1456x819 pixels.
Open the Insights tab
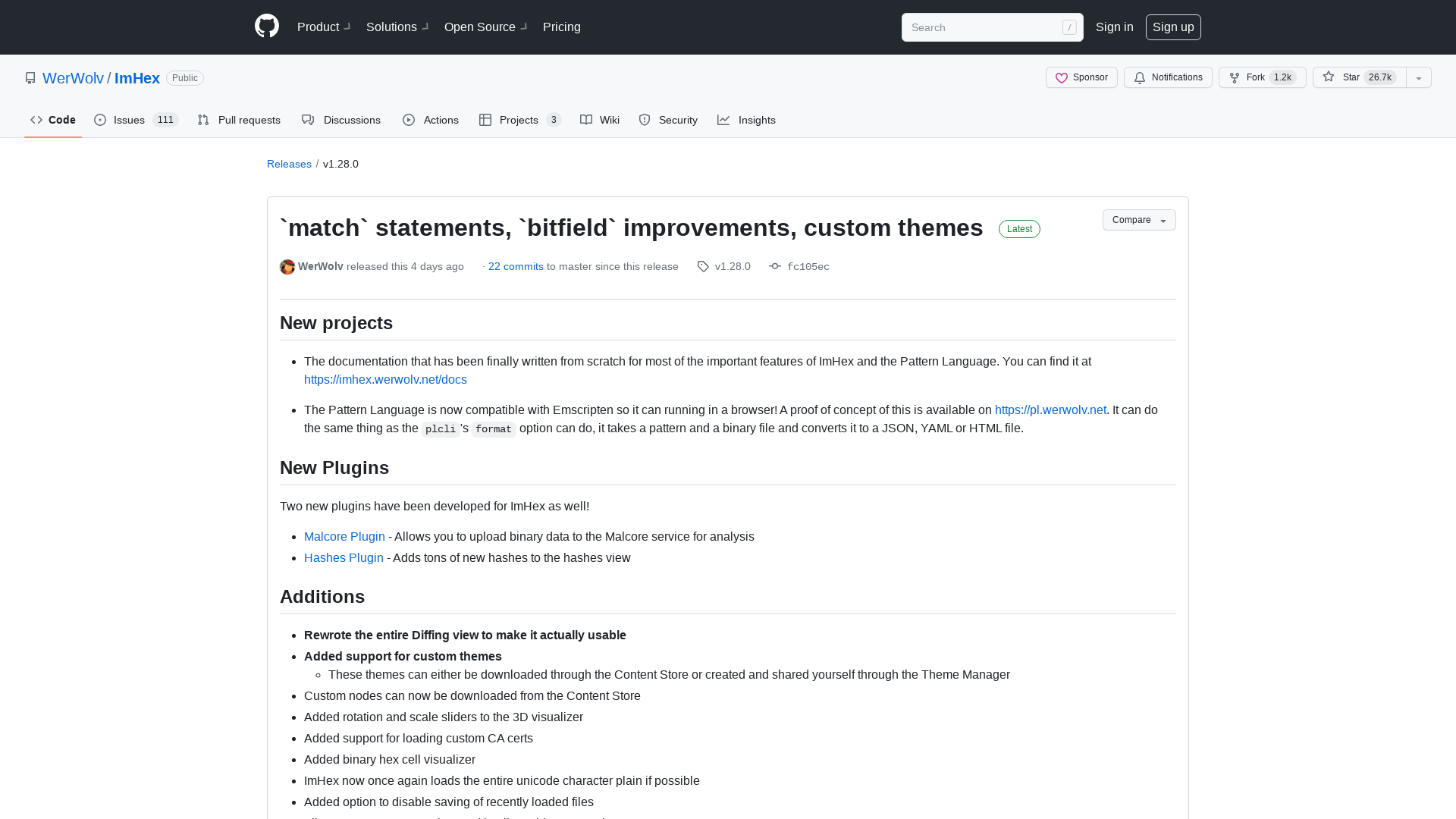pyautogui.click(x=746, y=120)
